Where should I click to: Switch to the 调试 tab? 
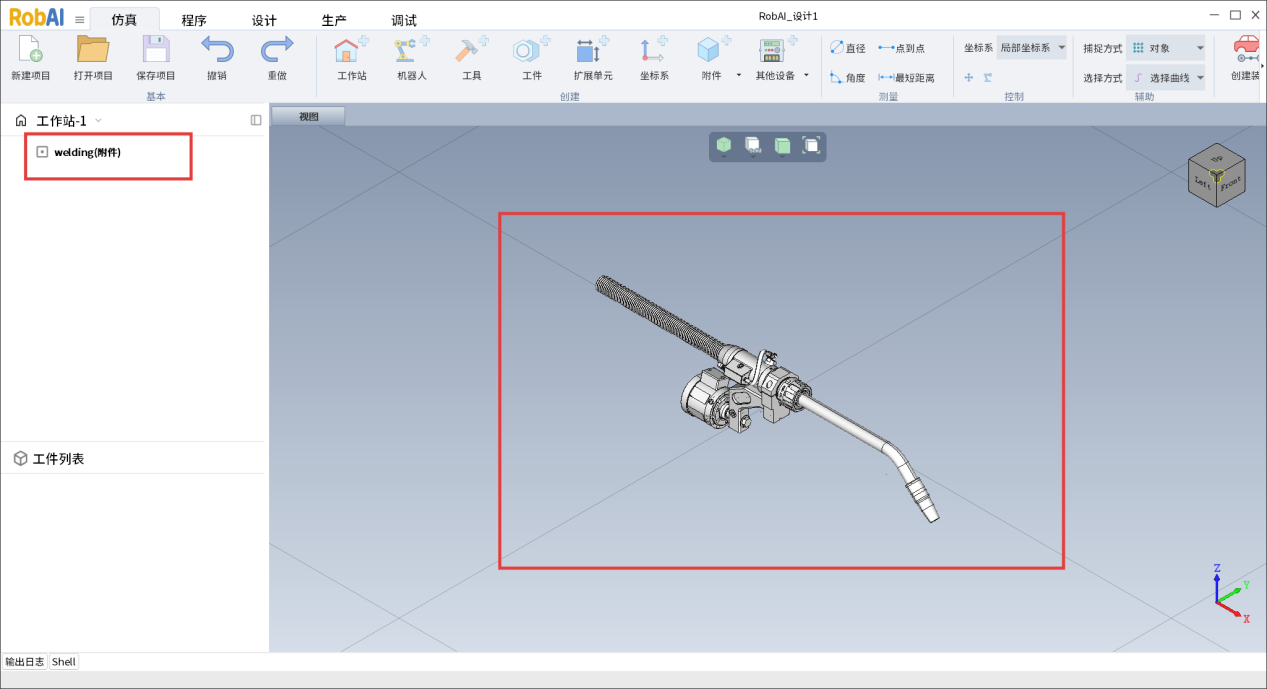point(404,20)
